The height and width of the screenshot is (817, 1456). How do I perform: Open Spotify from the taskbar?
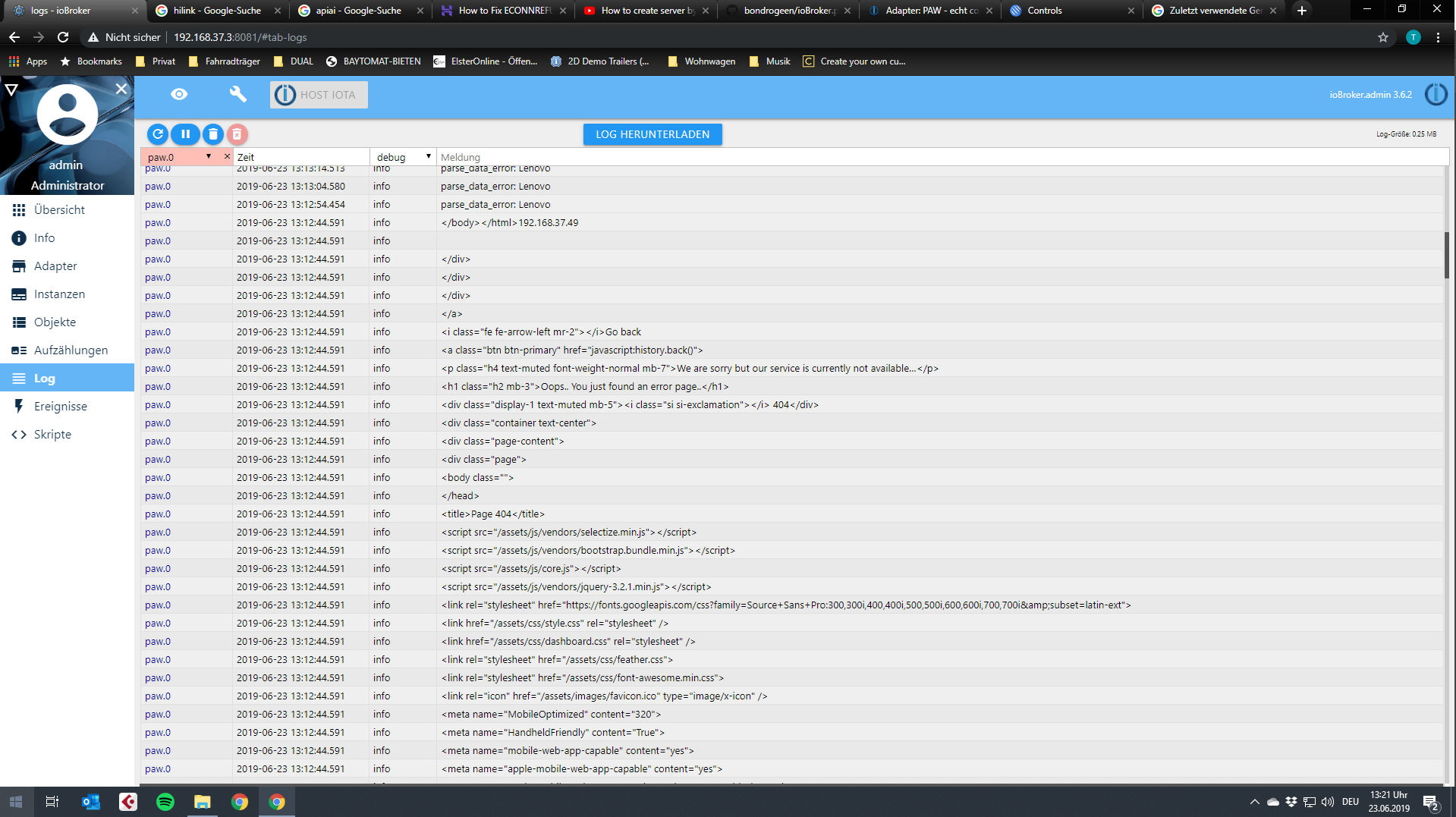165,802
